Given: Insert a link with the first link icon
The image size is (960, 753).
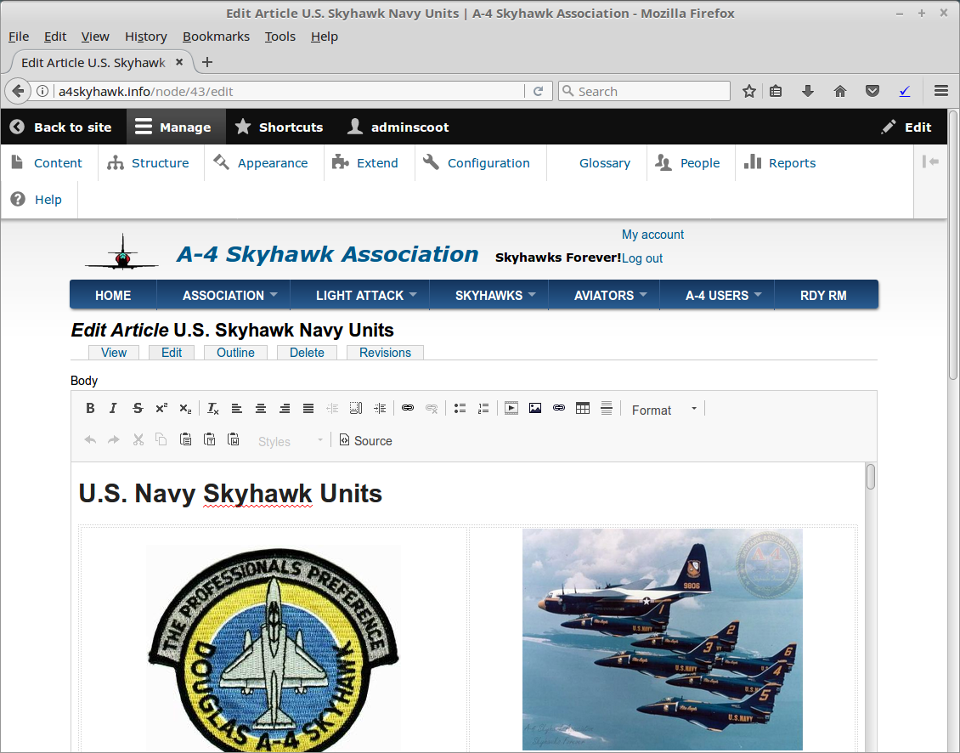Looking at the screenshot, I should pyautogui.click(x=408, y=408).
